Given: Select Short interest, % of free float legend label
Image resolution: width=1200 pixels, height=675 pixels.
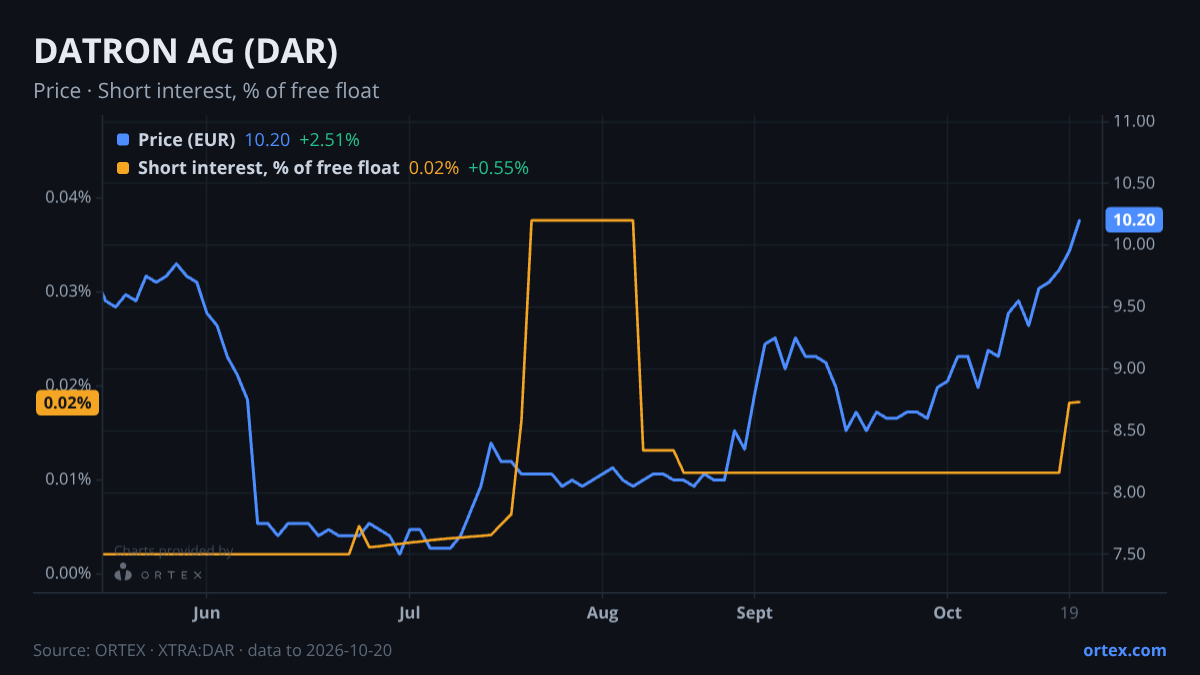Looking at the screenshot, I should pyautogui.click(x=269, y=168).
